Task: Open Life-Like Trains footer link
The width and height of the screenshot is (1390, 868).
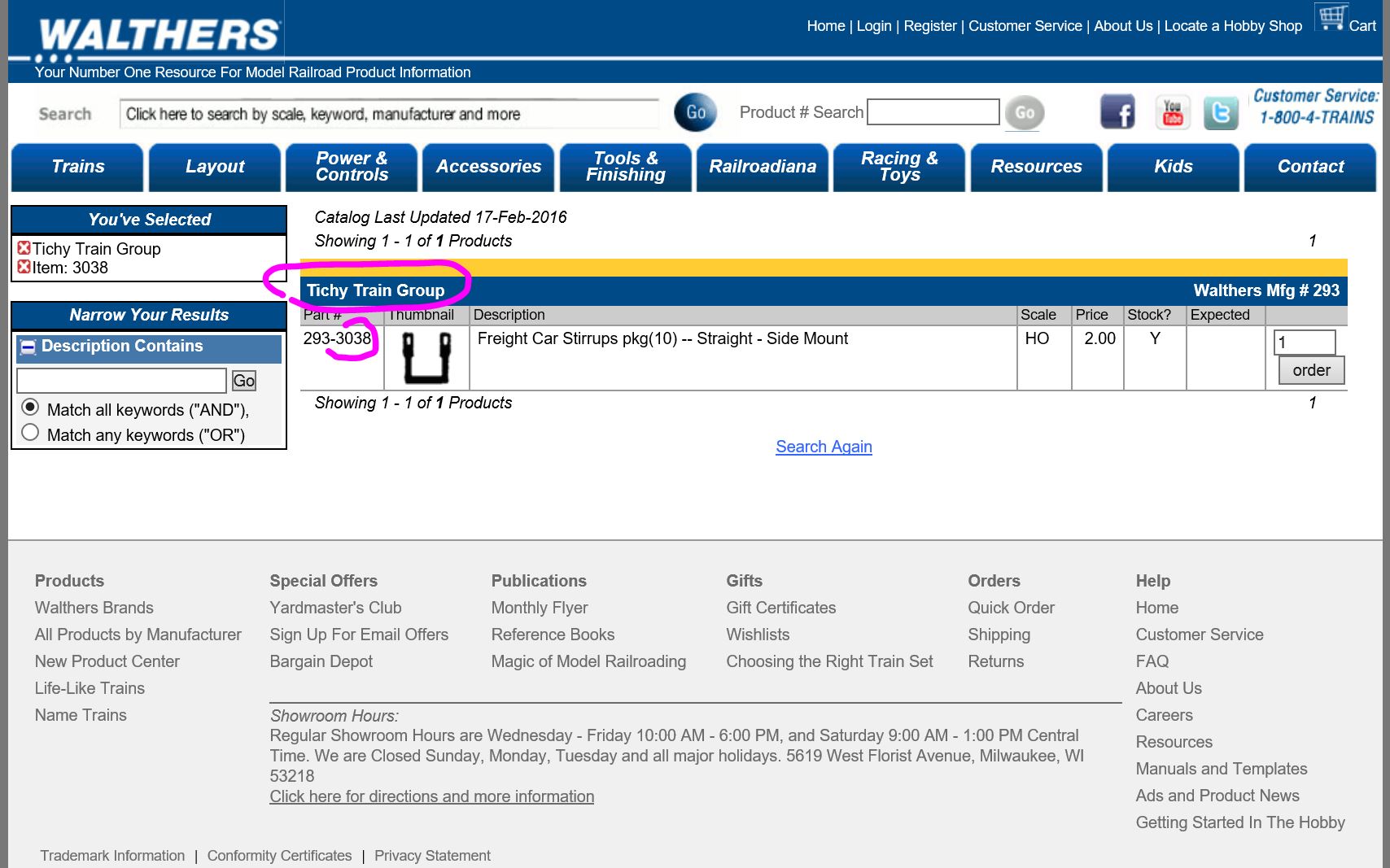Action: (90, 688)
